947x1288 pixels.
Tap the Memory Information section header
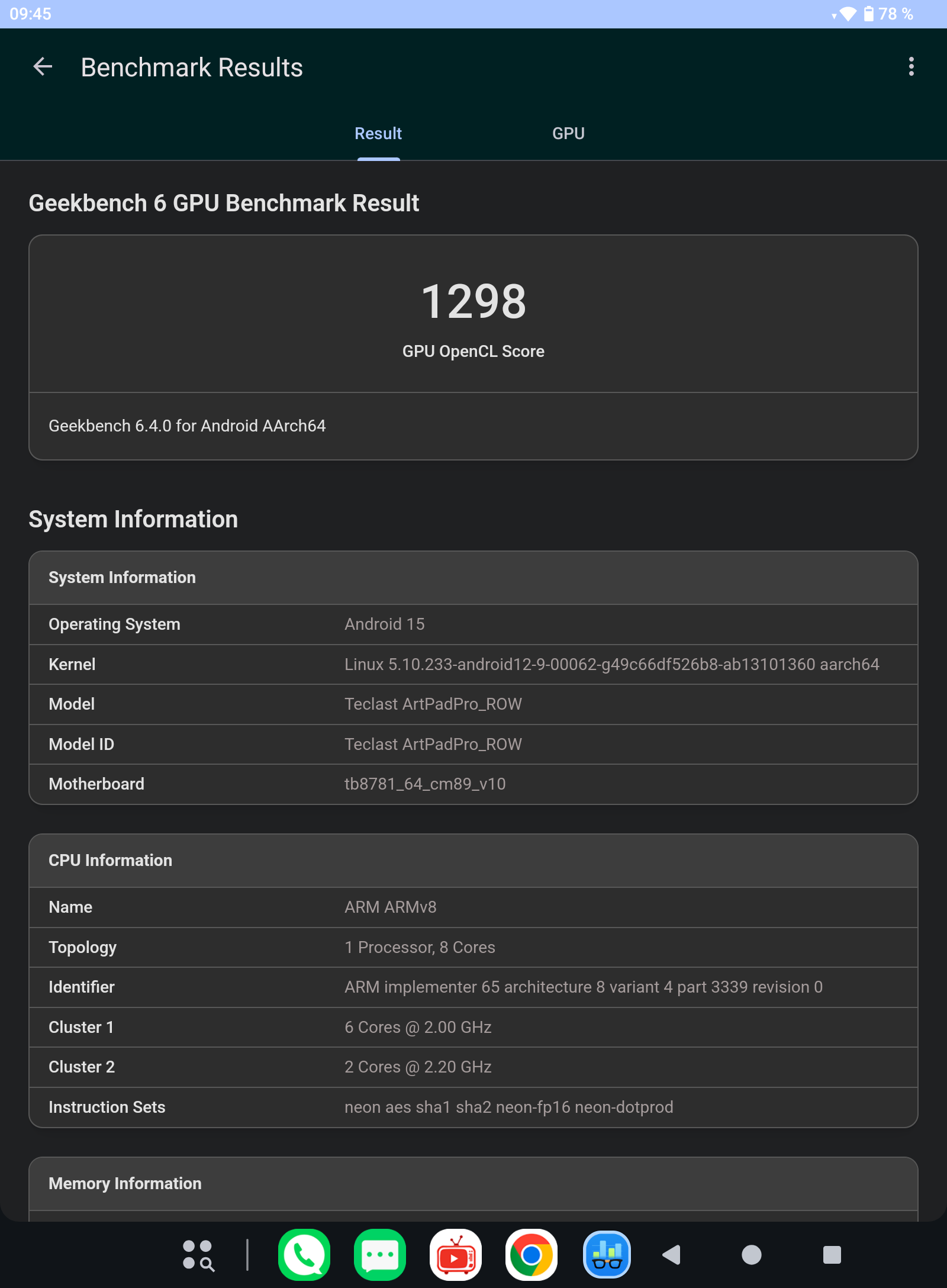coord(474,1184)
